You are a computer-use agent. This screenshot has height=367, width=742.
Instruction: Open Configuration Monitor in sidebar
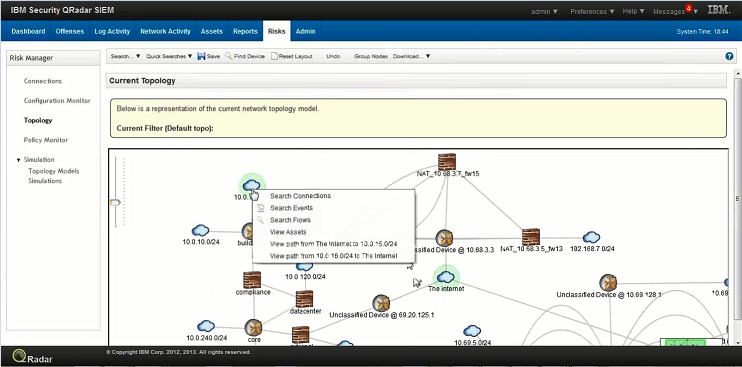(57, 101)
